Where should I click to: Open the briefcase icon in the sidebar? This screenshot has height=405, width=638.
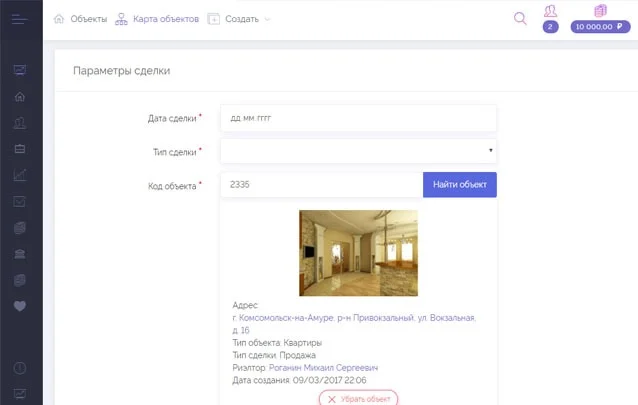click(20, 149)
